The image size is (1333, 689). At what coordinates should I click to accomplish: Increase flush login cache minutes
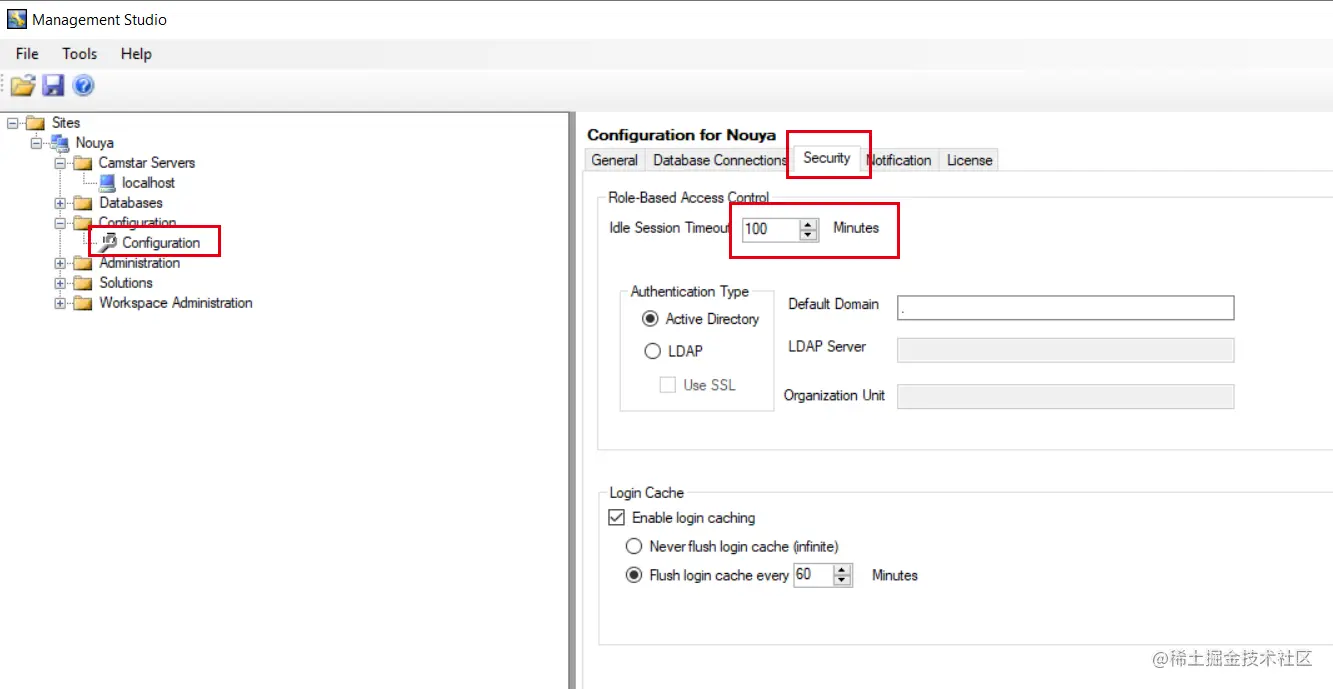pyautogui.click(x=842, y=570)
